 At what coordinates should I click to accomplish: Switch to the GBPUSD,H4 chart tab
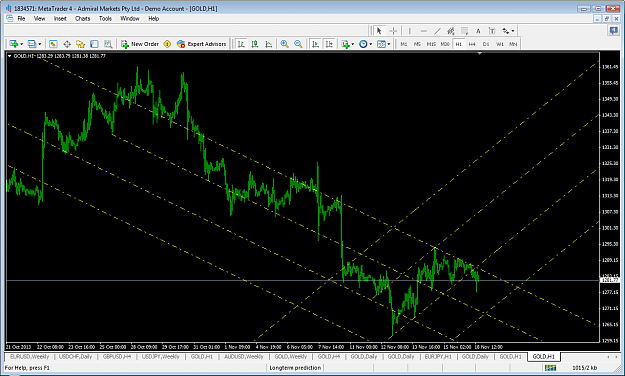pos(117,356)
